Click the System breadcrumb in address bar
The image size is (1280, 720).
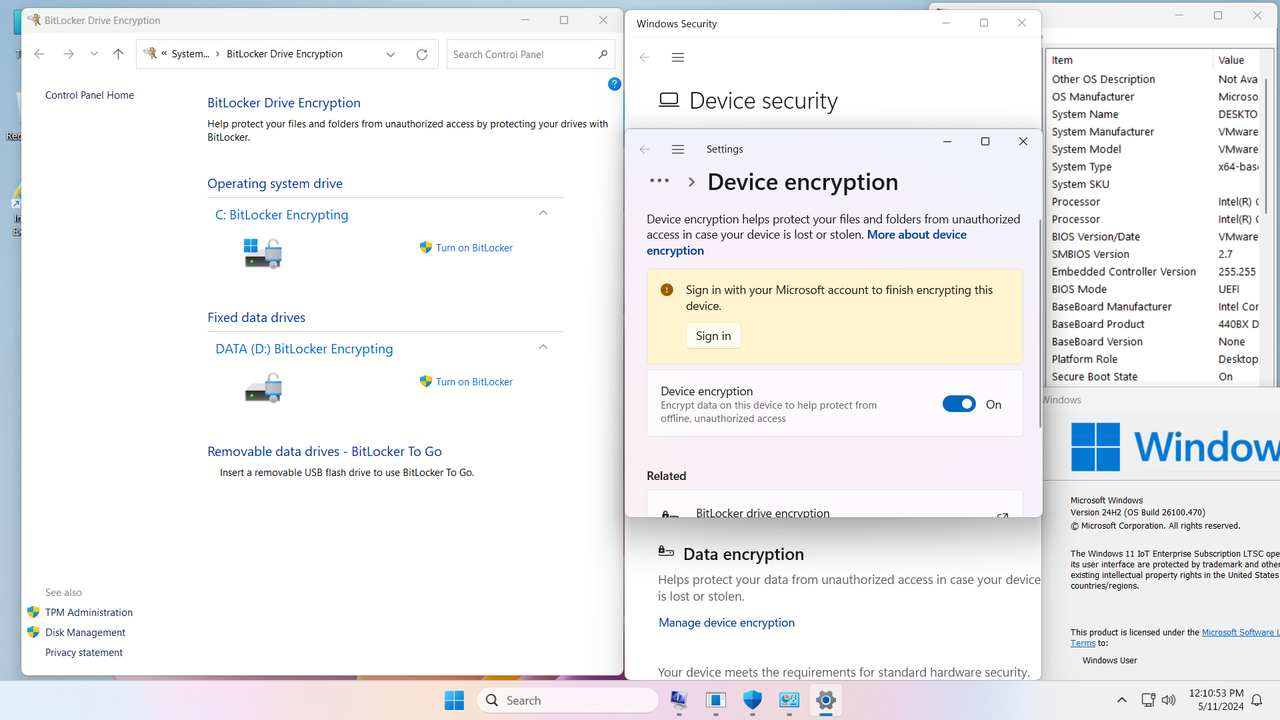point(190,54)
